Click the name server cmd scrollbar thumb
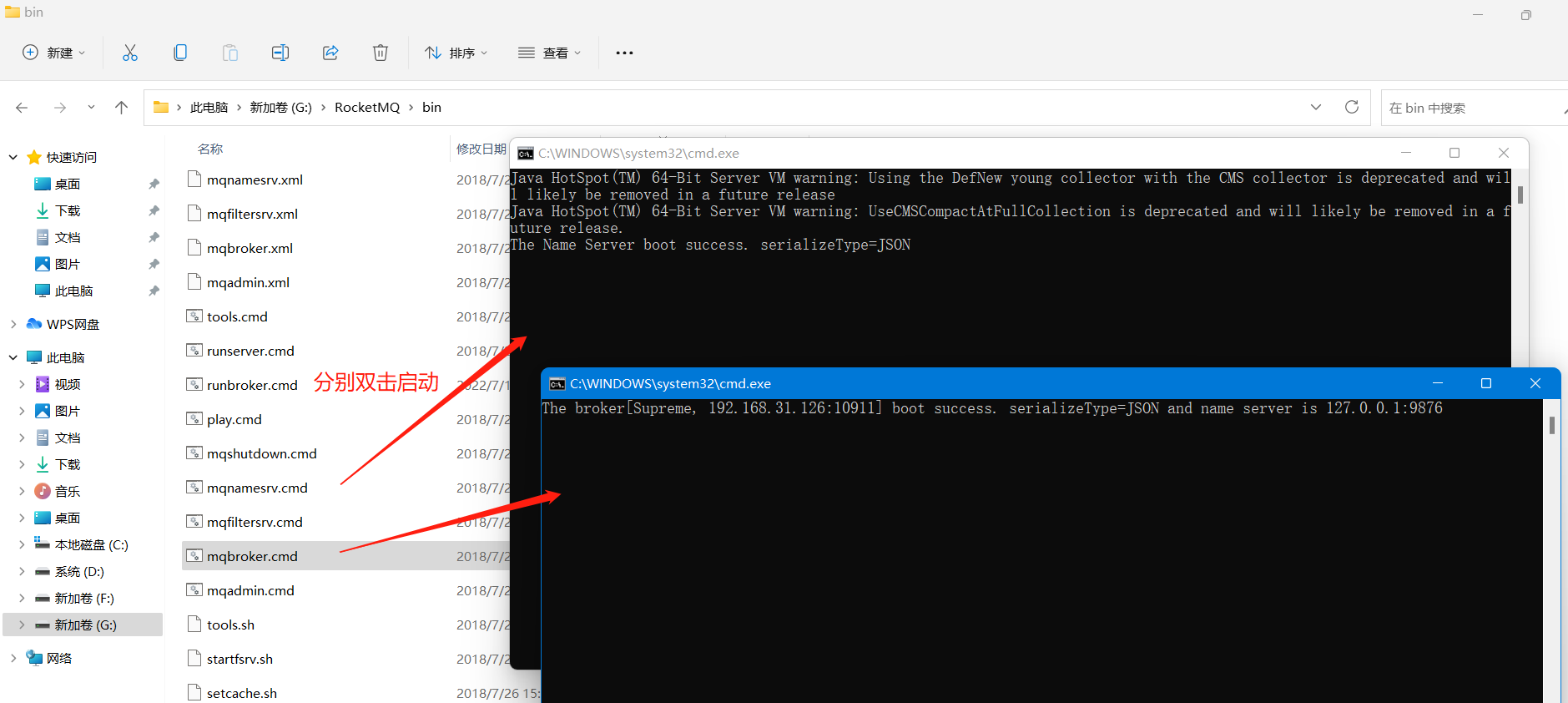The image size is (1568, 703). pyautogui.click(x=1520, y=195)
